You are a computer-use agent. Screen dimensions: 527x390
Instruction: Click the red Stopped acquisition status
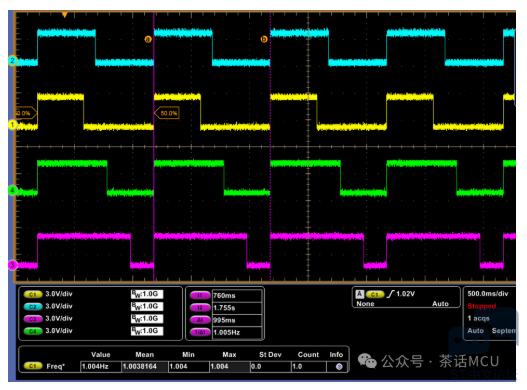(x=482, y=306)
